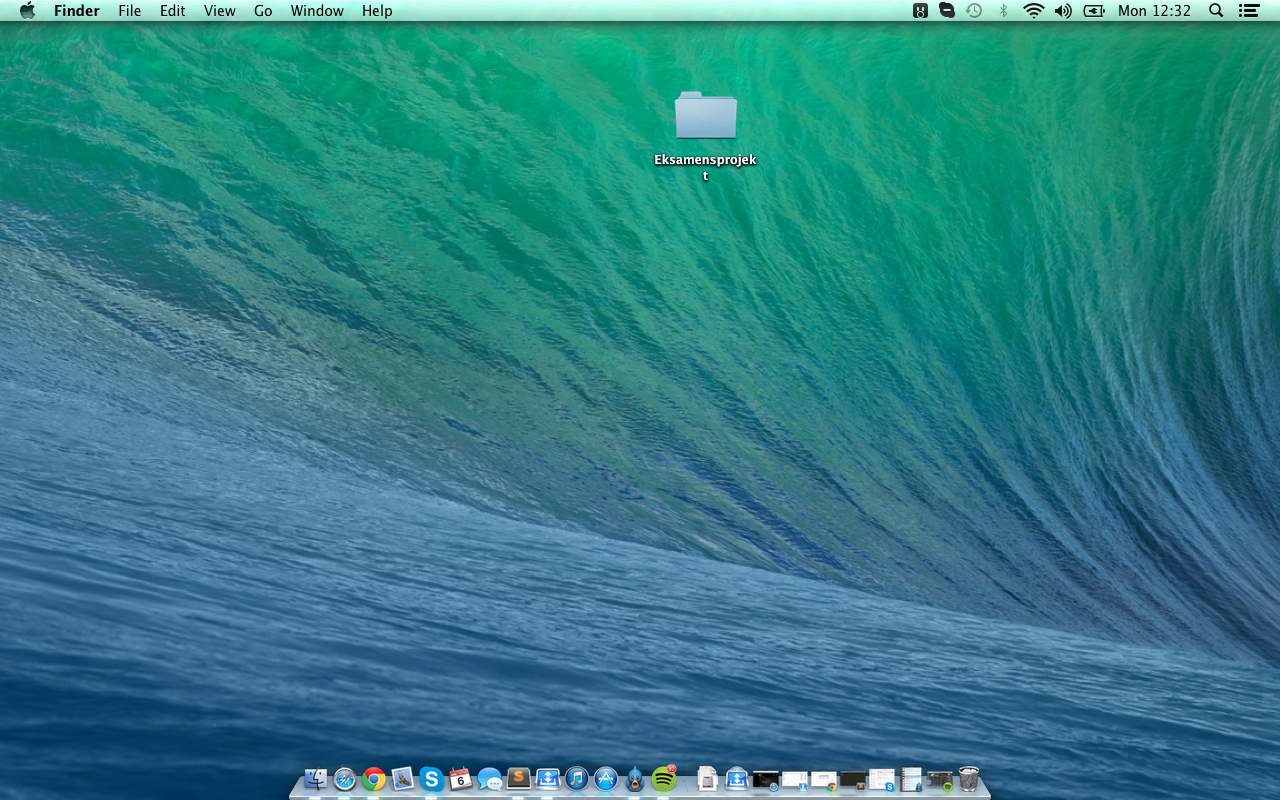Open the Finder menu
1280x800 pixels.
tap(77, 11)
